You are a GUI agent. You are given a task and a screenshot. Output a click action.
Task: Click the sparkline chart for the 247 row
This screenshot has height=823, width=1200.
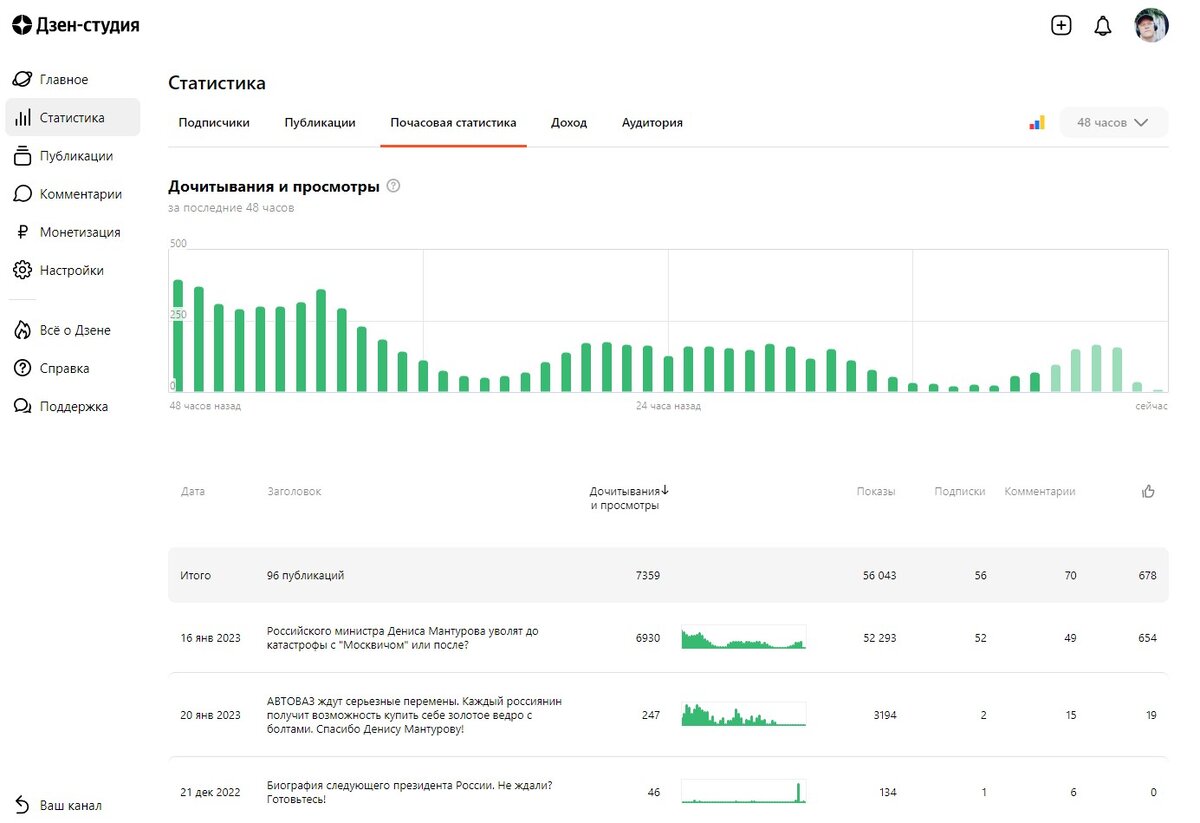(x=743, y=714)
